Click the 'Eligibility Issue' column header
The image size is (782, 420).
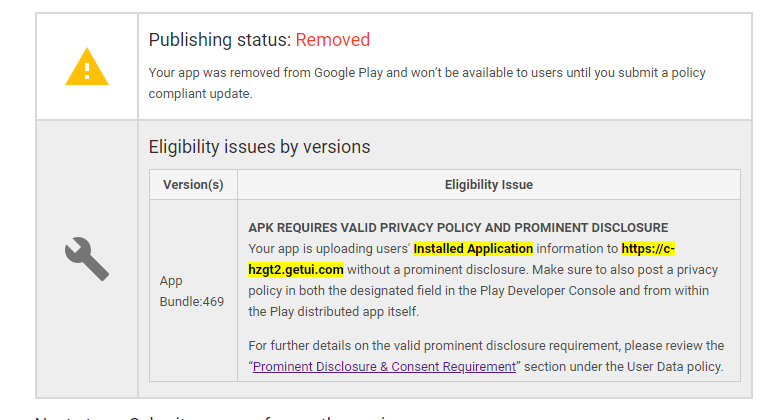[x=489, y=185]
